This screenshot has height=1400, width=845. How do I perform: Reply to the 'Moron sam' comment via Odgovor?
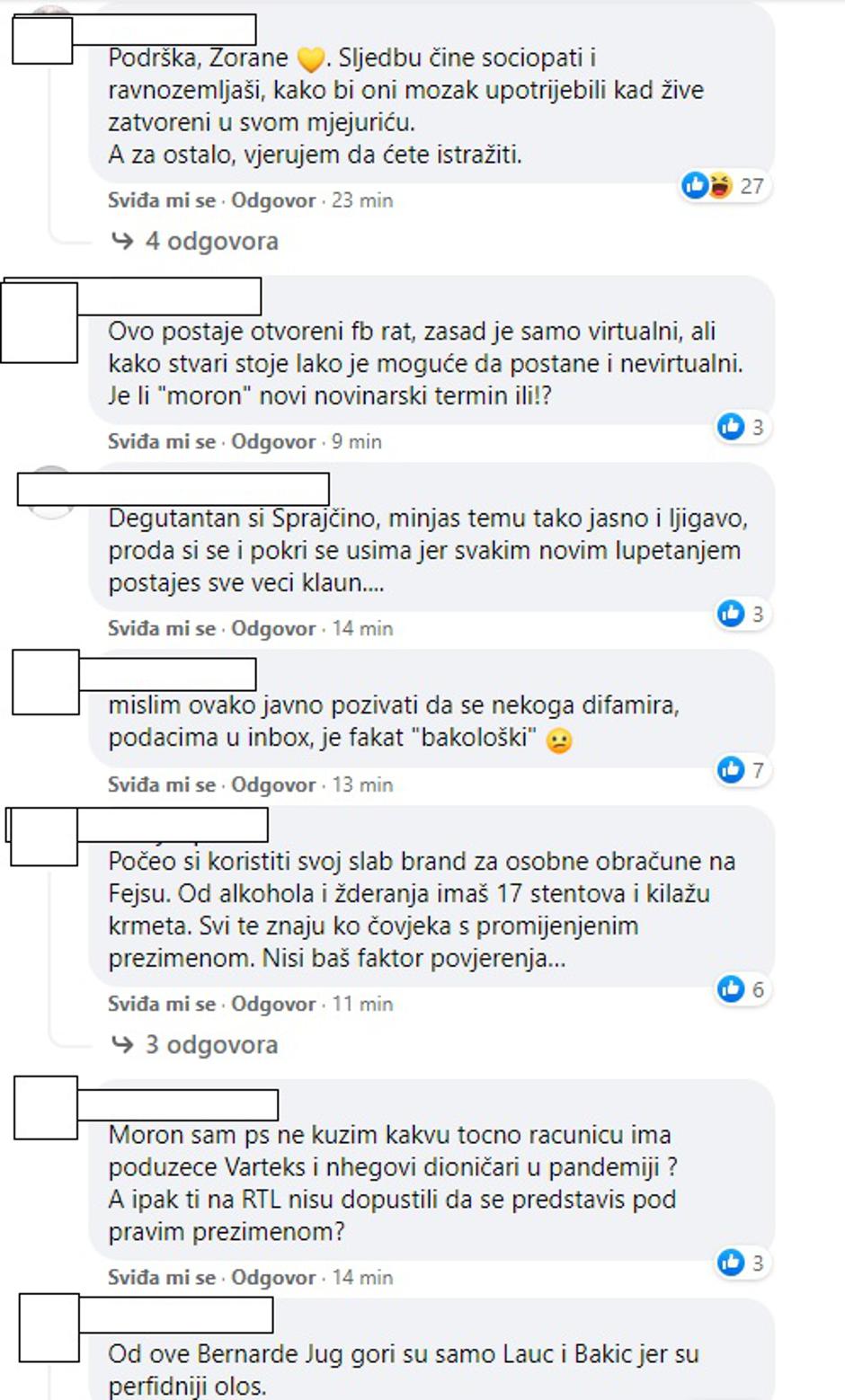(273, 1277)
